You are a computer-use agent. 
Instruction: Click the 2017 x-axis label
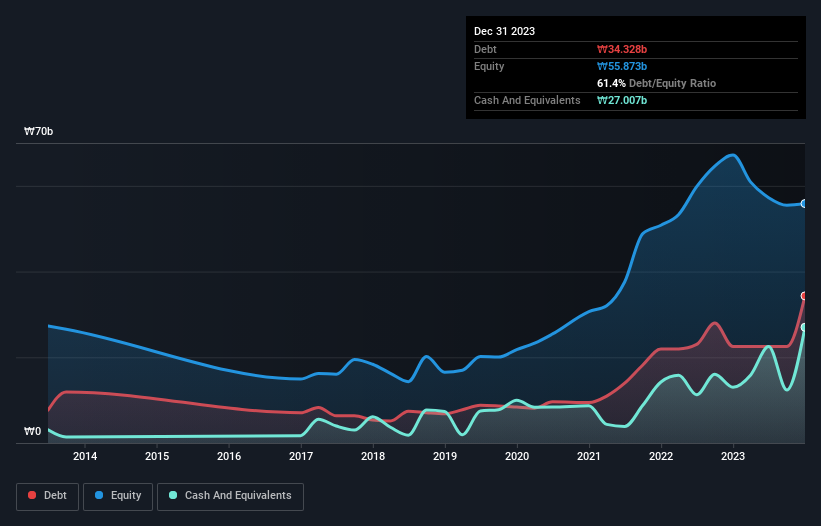coord(301,456)
